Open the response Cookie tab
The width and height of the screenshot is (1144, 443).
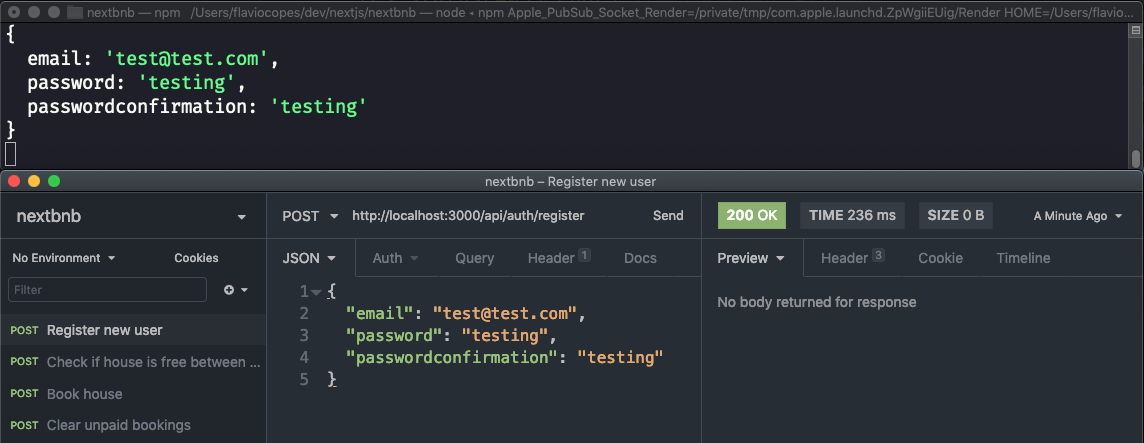[940, 258]
